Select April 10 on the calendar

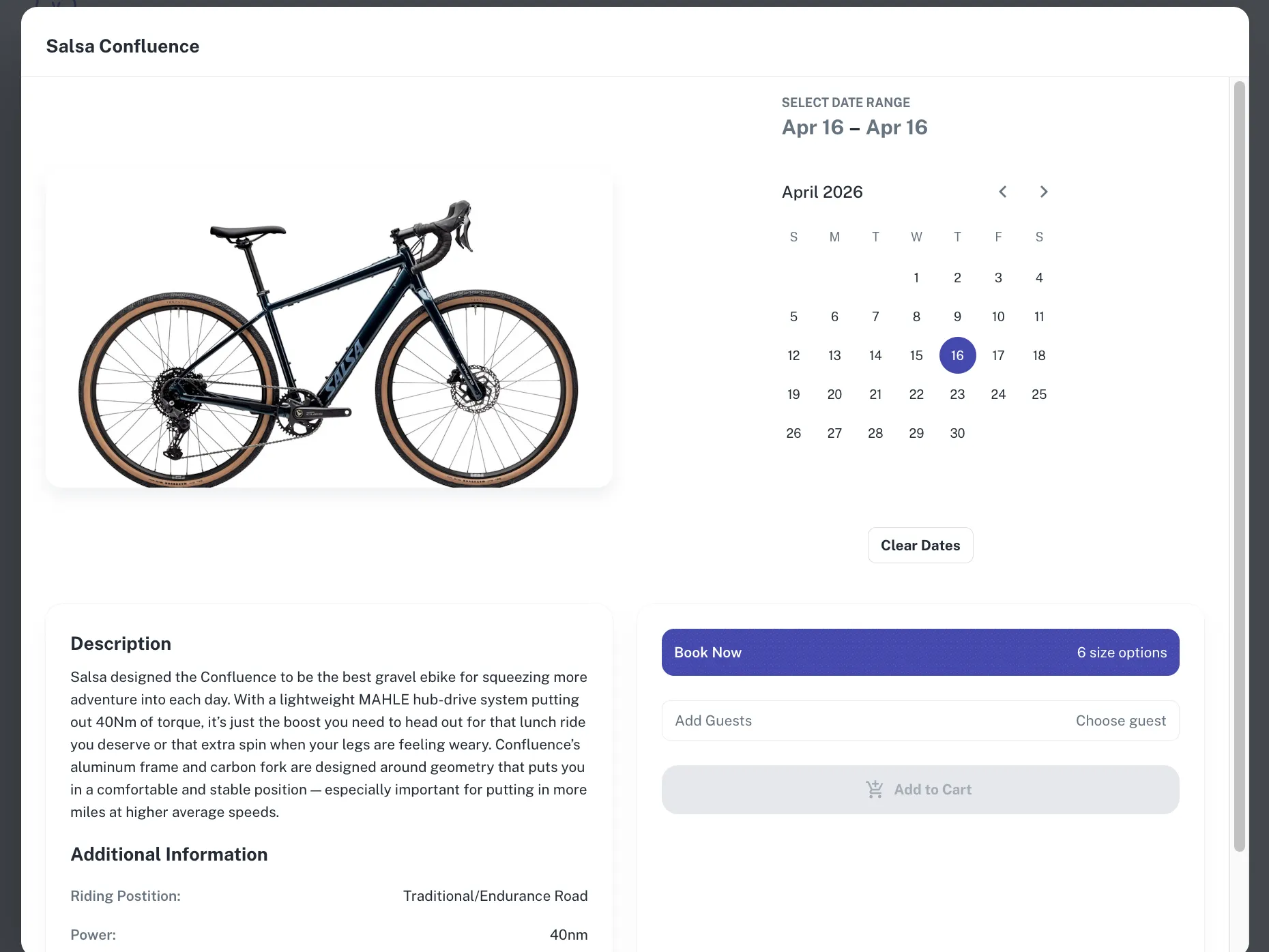click(x=998, y=316)
